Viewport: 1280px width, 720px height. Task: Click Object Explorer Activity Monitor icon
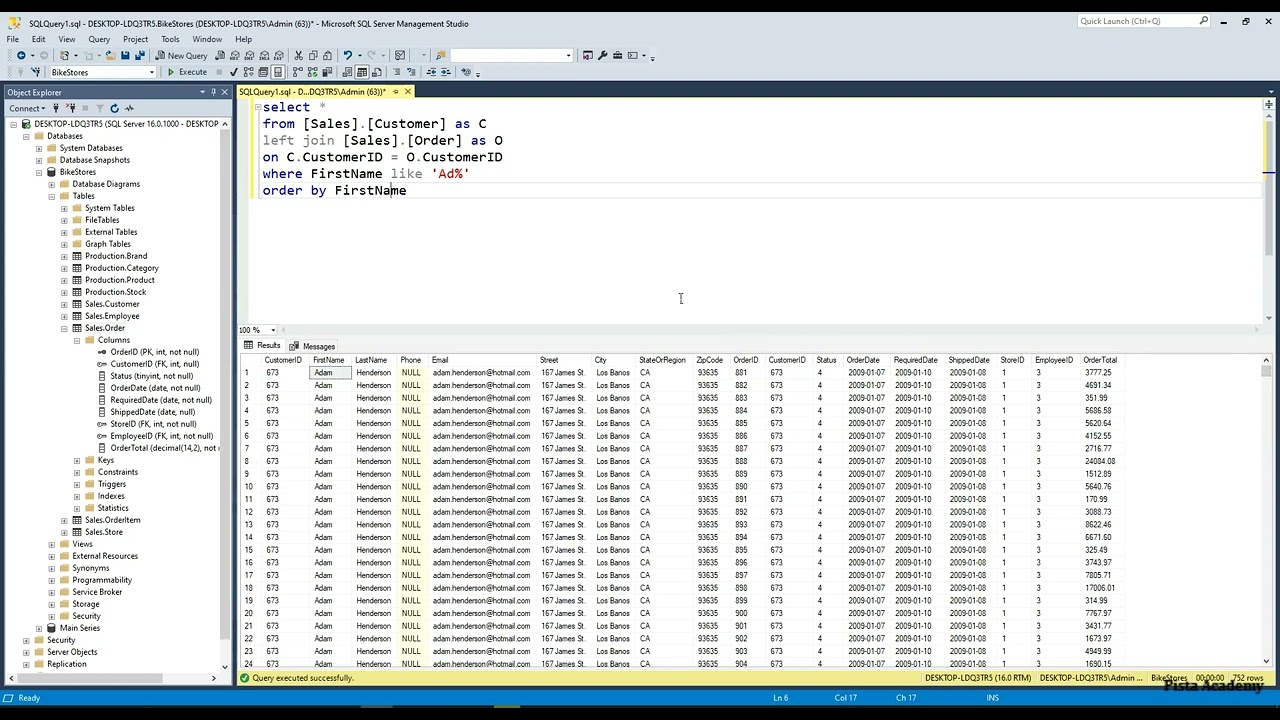coord(129,108)
